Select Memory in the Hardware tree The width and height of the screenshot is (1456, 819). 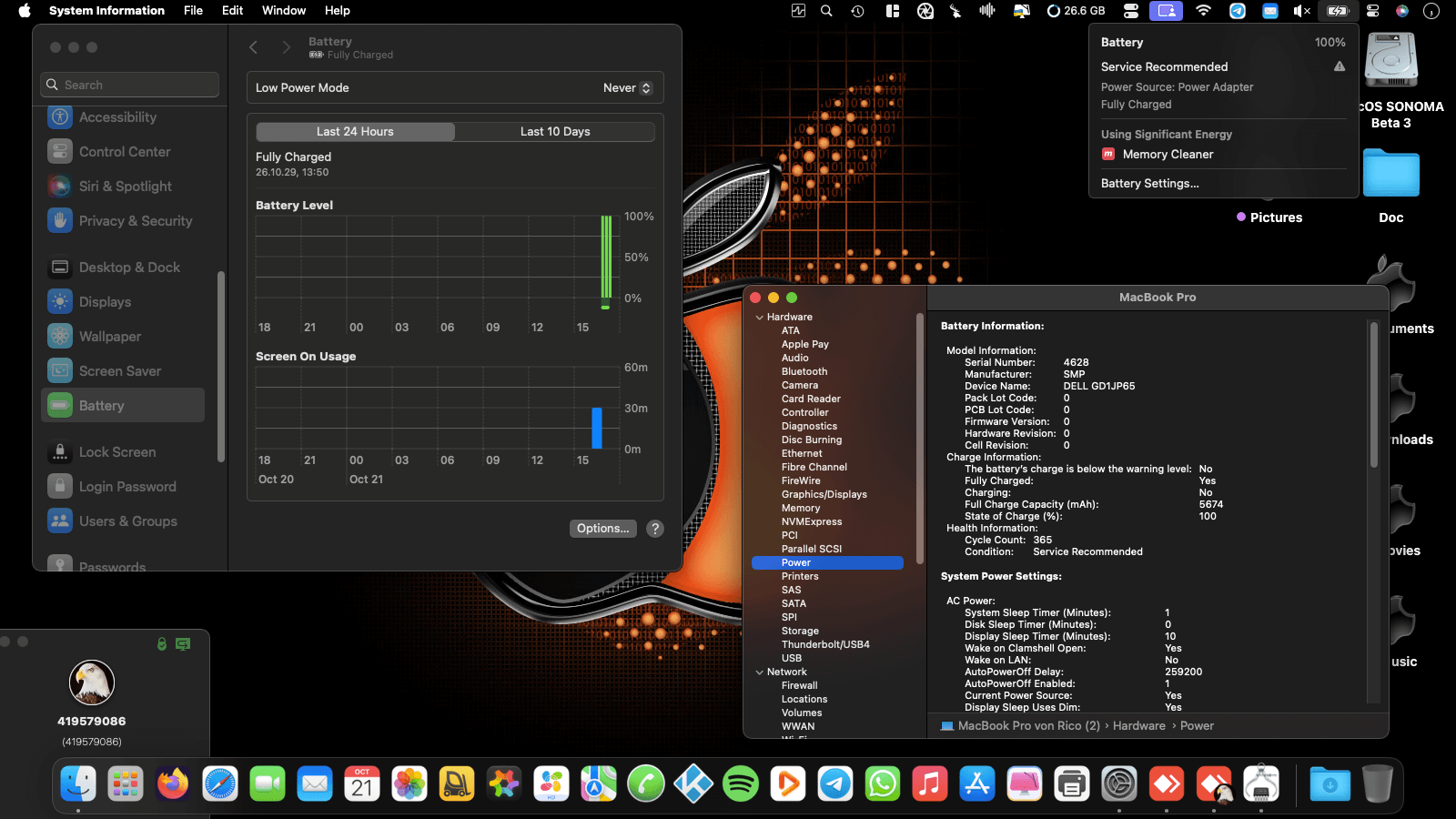click(x=801, y=509)
